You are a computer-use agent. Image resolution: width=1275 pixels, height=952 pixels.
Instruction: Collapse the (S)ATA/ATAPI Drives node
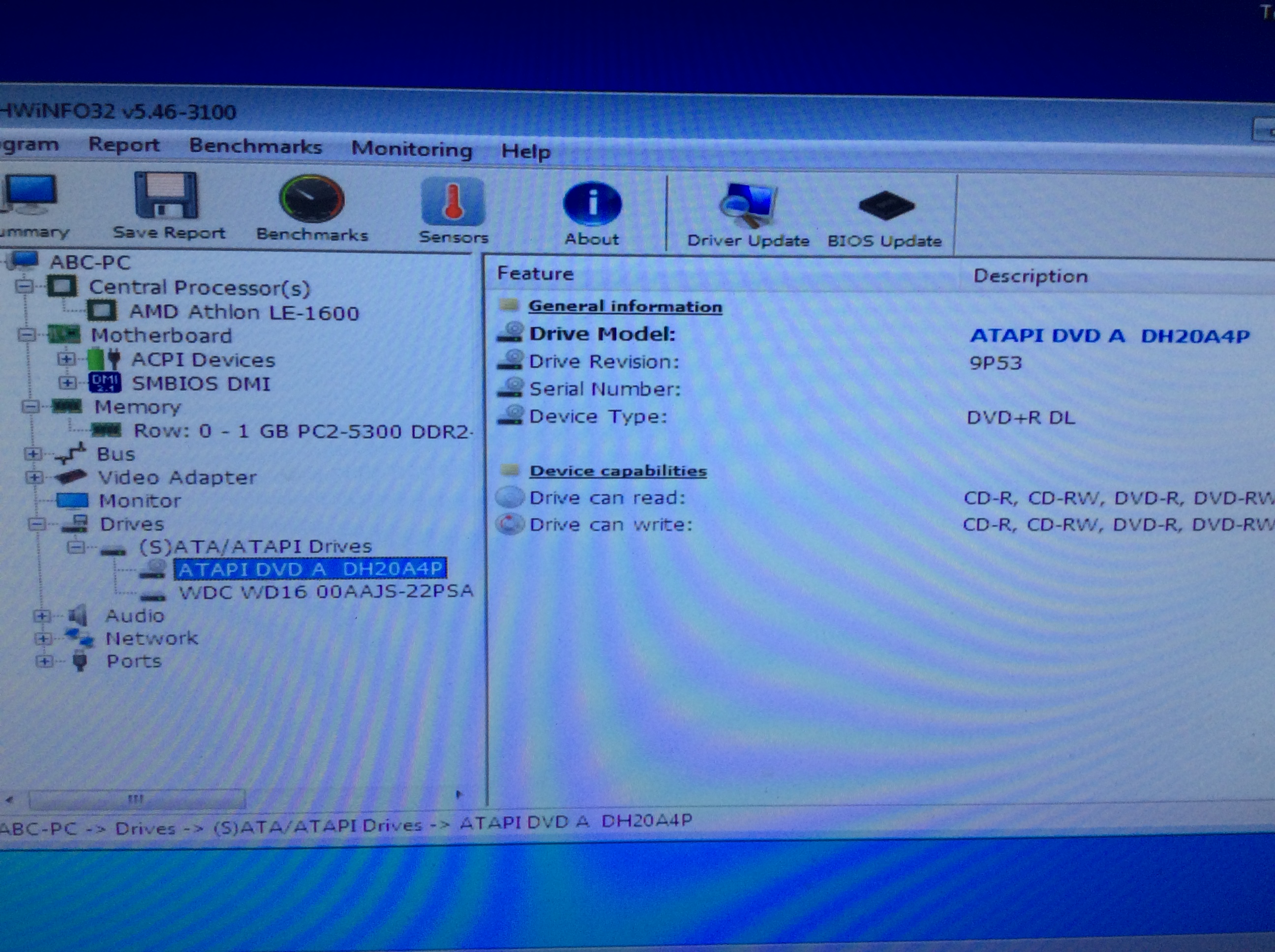(76, 546)
